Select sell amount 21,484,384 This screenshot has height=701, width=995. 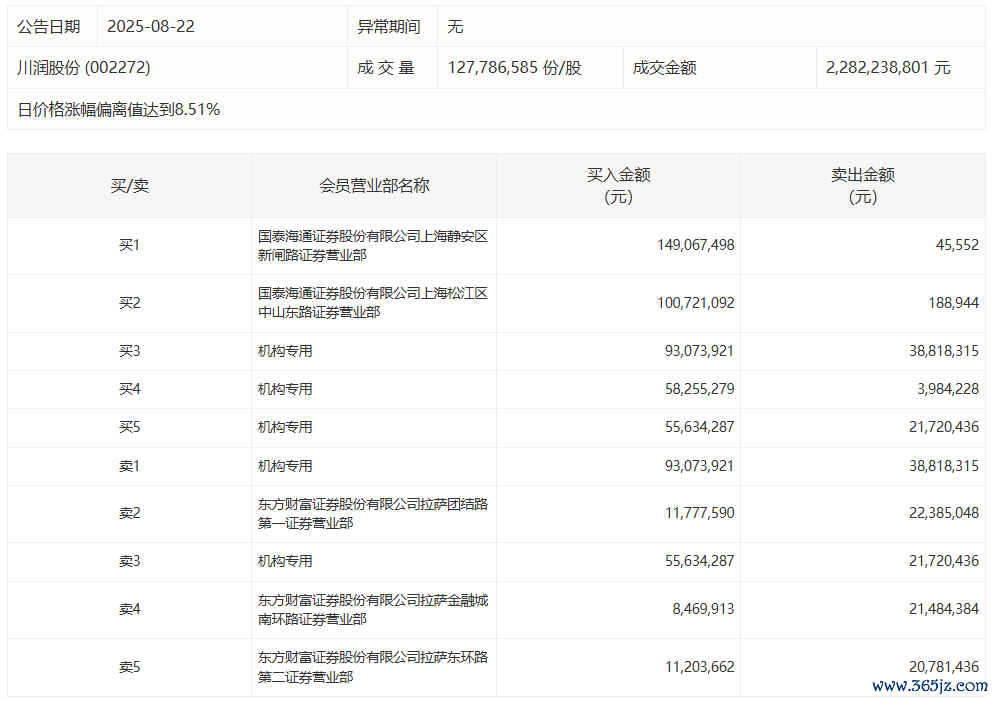(x=944, y=609)
